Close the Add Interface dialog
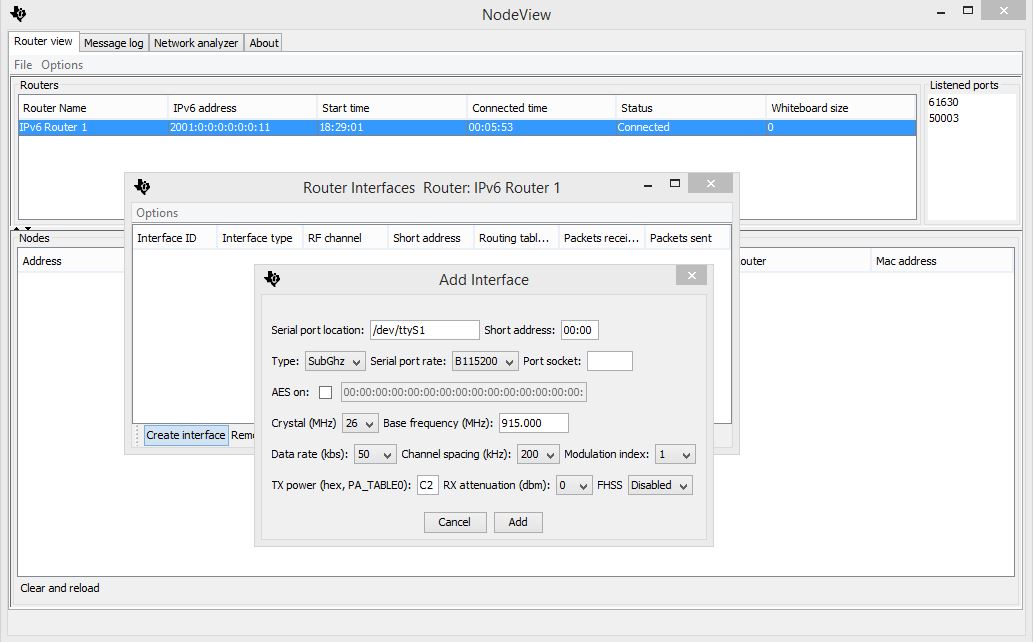This screenshot has width=1033, height=642. [x=691, y=276]
